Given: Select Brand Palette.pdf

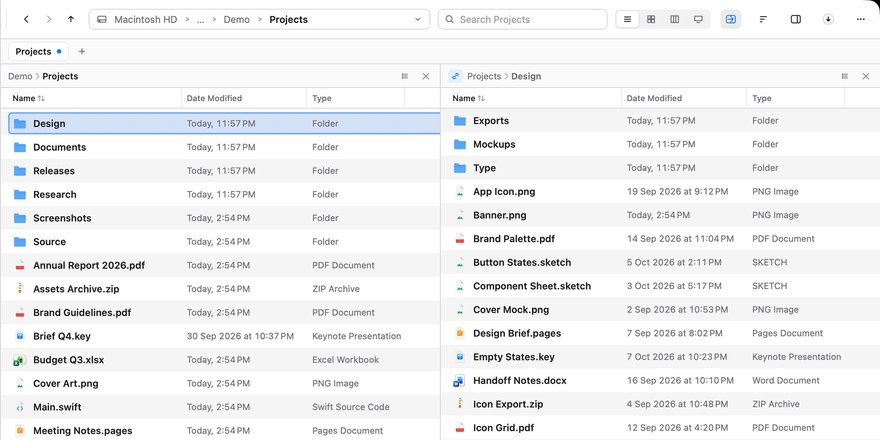Looking at the screenshot, I should (660, 239).
